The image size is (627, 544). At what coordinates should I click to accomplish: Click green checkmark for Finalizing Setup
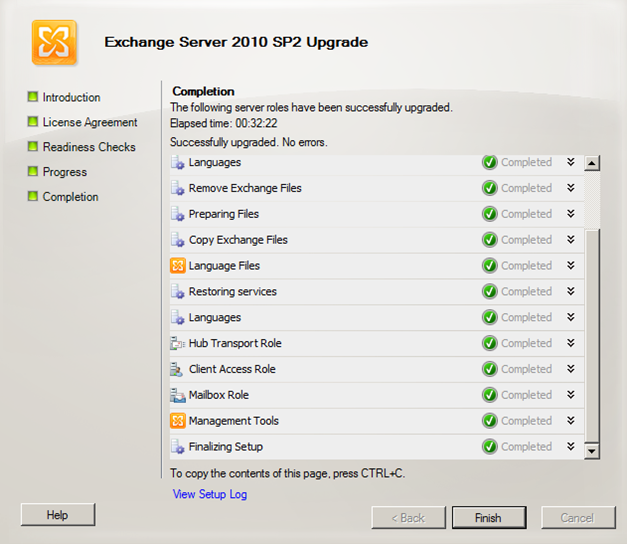pos(489,447)
